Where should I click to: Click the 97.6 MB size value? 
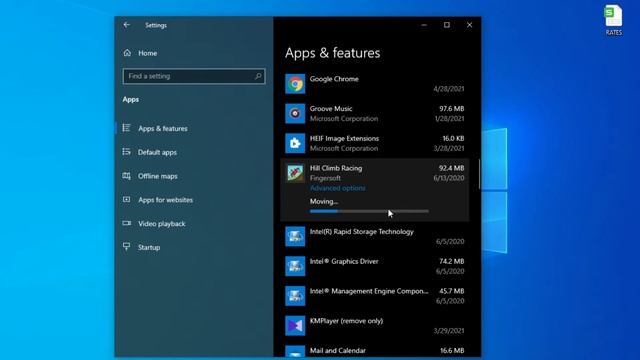pos(452,109)
